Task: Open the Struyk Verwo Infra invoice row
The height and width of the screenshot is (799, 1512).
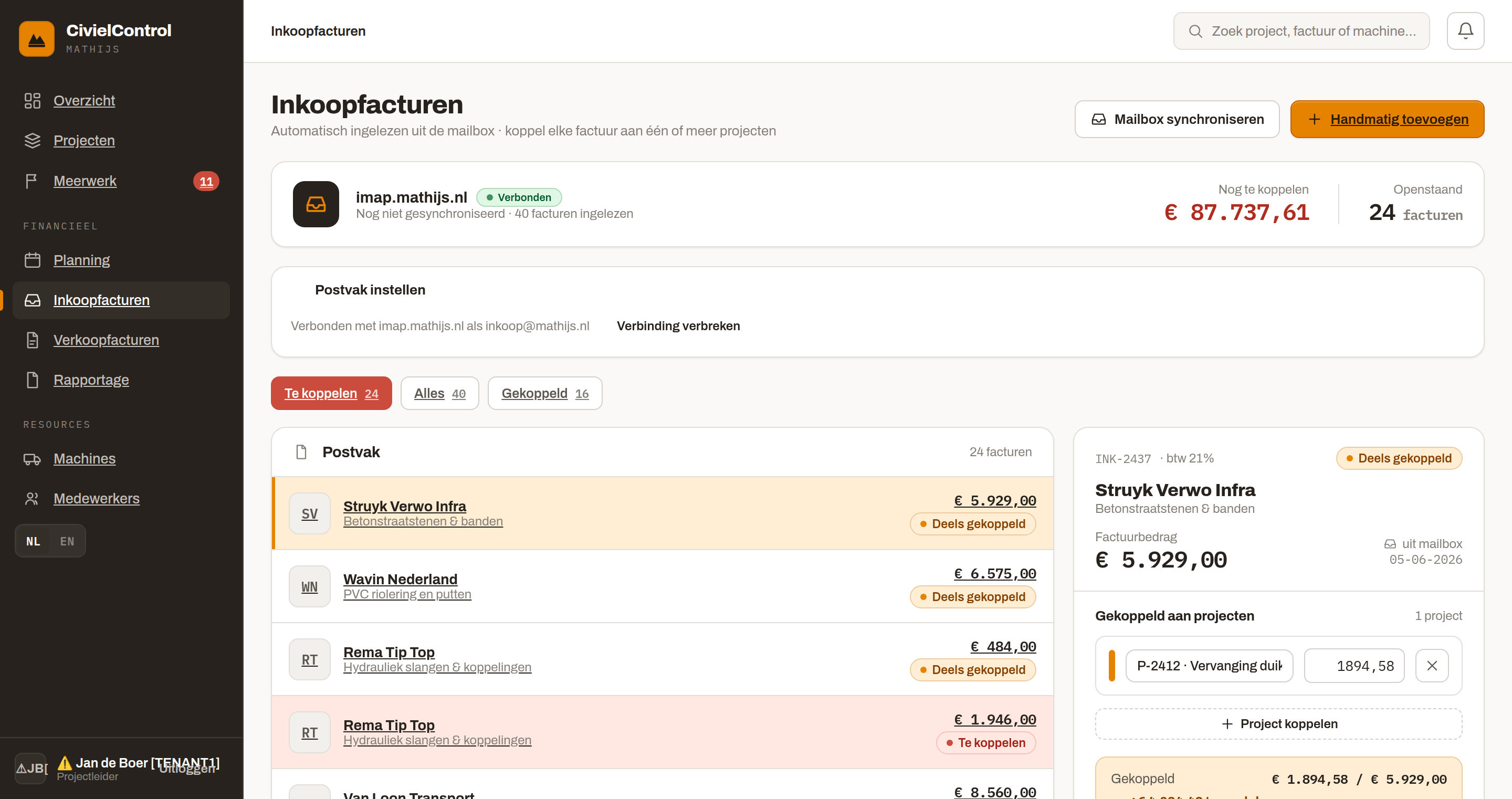Action: pyautogui.click(x=663, y=514)
